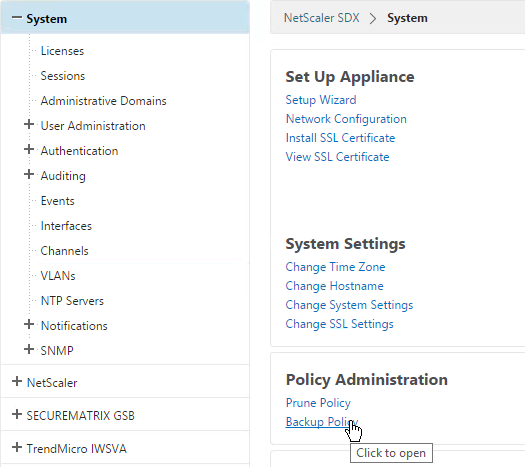Collapse the System tree node
Screen dimensions: 525x467
(17, 18)
